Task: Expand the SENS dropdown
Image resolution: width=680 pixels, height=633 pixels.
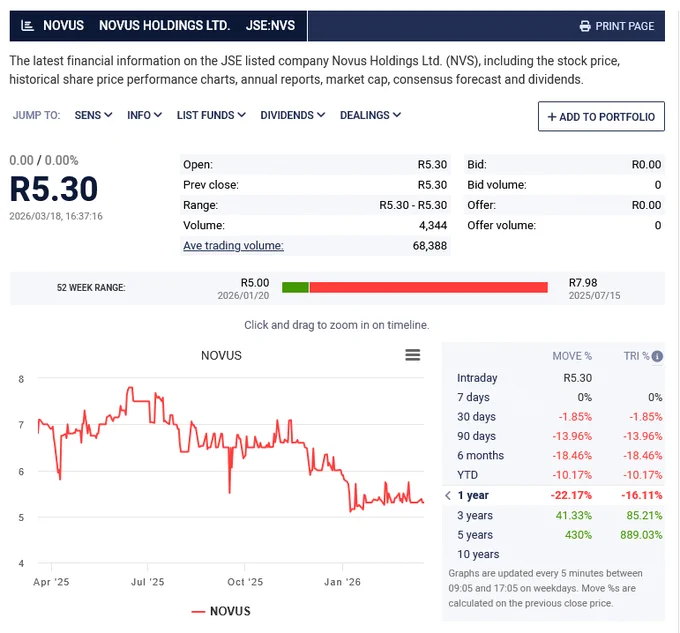Action: 93,115
